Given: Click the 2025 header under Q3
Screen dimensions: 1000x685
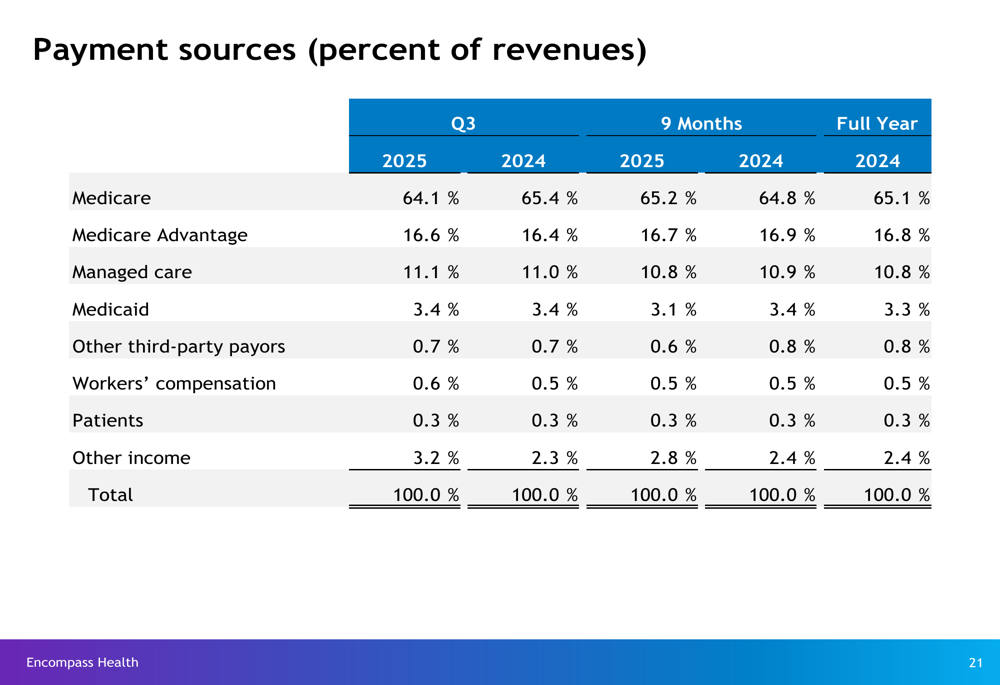Looking at the screenshot, I should pos(404,161).
